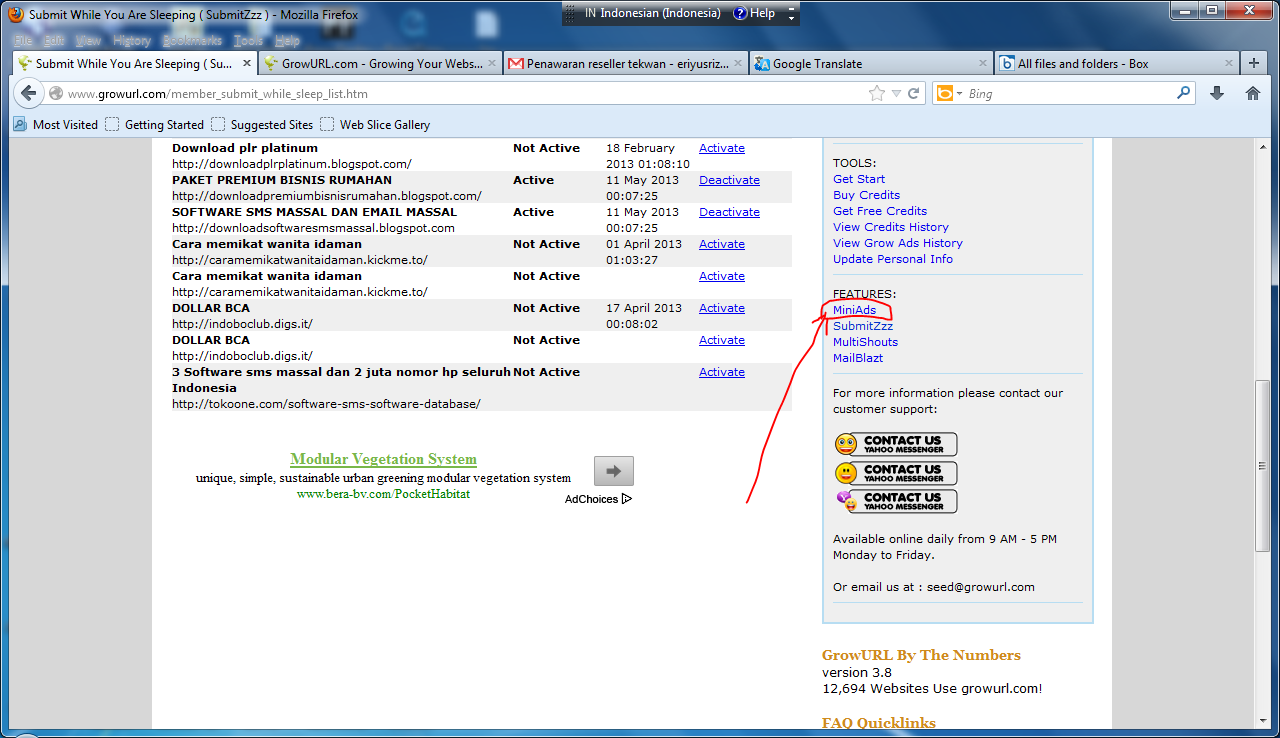This screenshot has width=1280, height=738.
Task: Open a new tab with plus button
Action: tap(1253, 63)
